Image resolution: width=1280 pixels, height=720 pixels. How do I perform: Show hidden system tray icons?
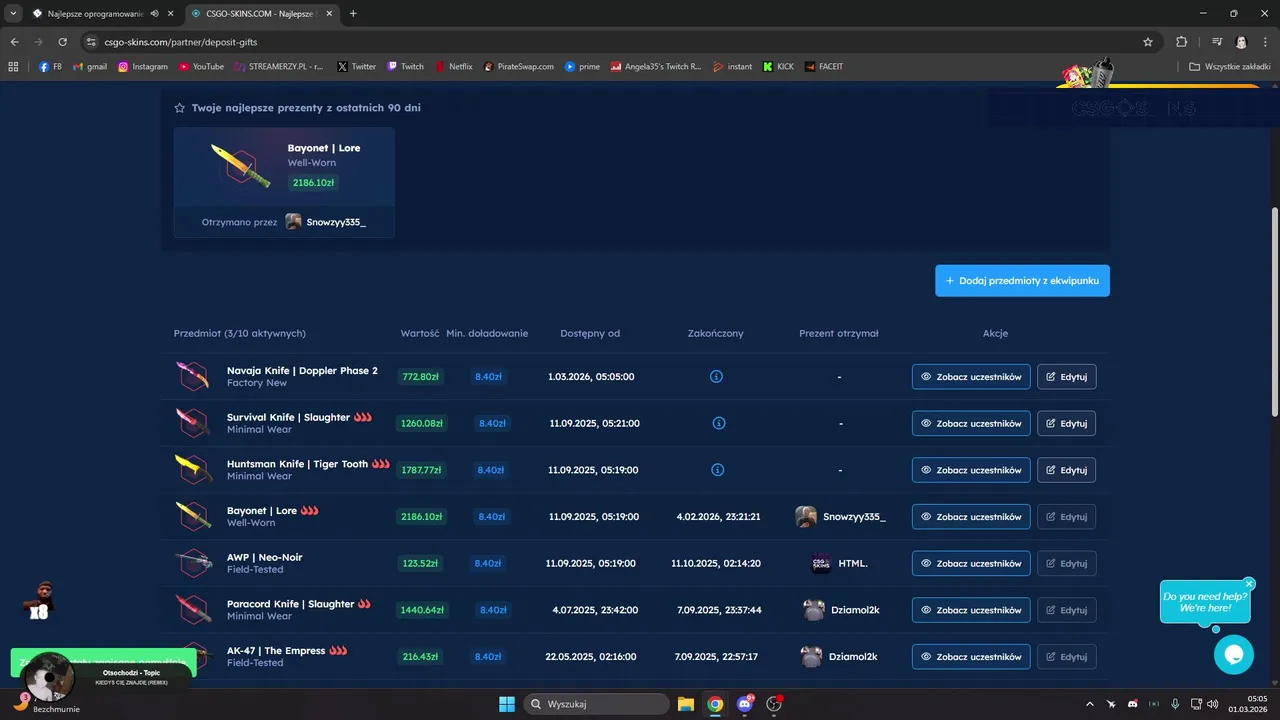(1091, 704)
